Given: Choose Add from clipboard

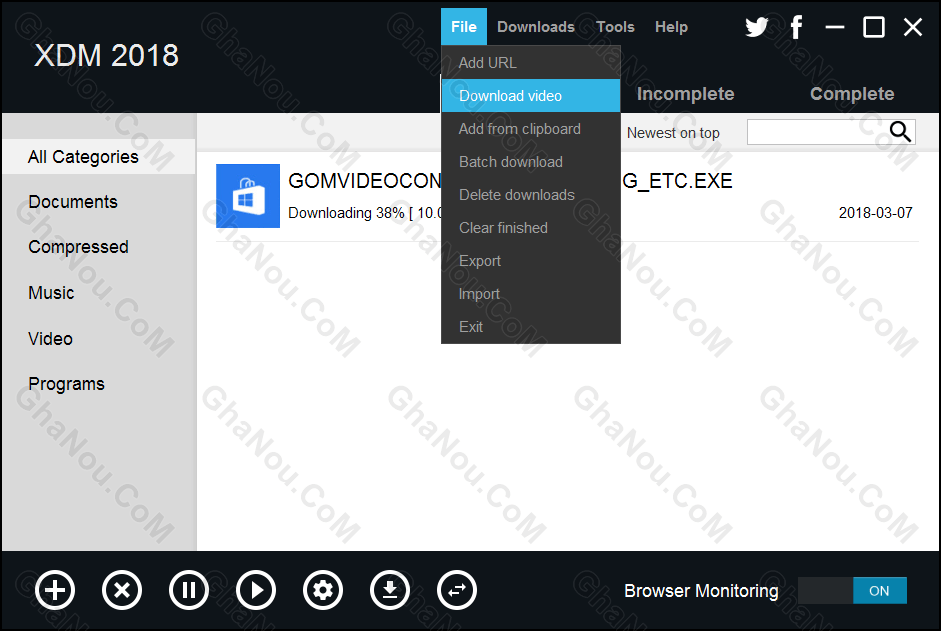Looking at the screenshot, I should click(x=531, y=128).
